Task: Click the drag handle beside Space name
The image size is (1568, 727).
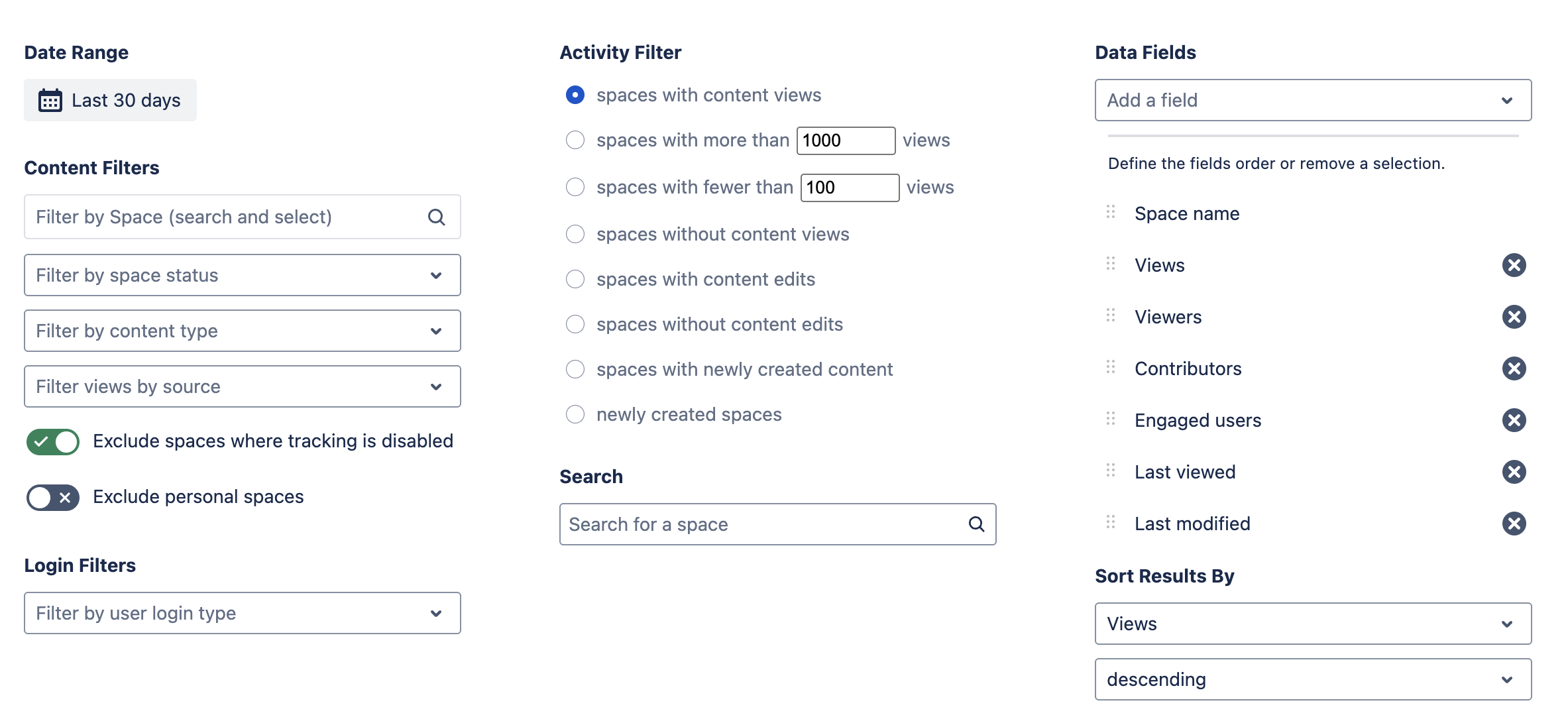Action: 1111,213
